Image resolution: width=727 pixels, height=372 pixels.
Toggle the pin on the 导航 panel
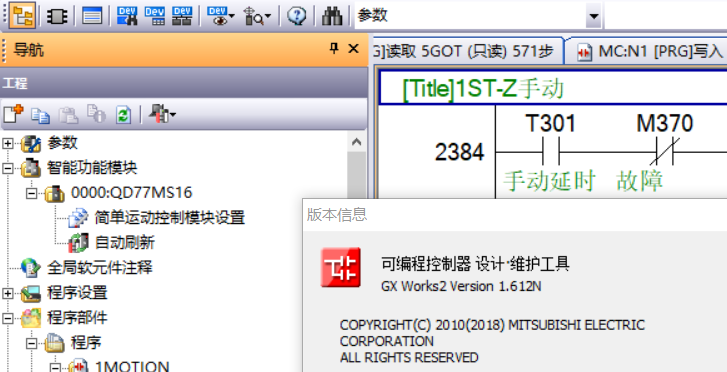[x=334, y=48]
